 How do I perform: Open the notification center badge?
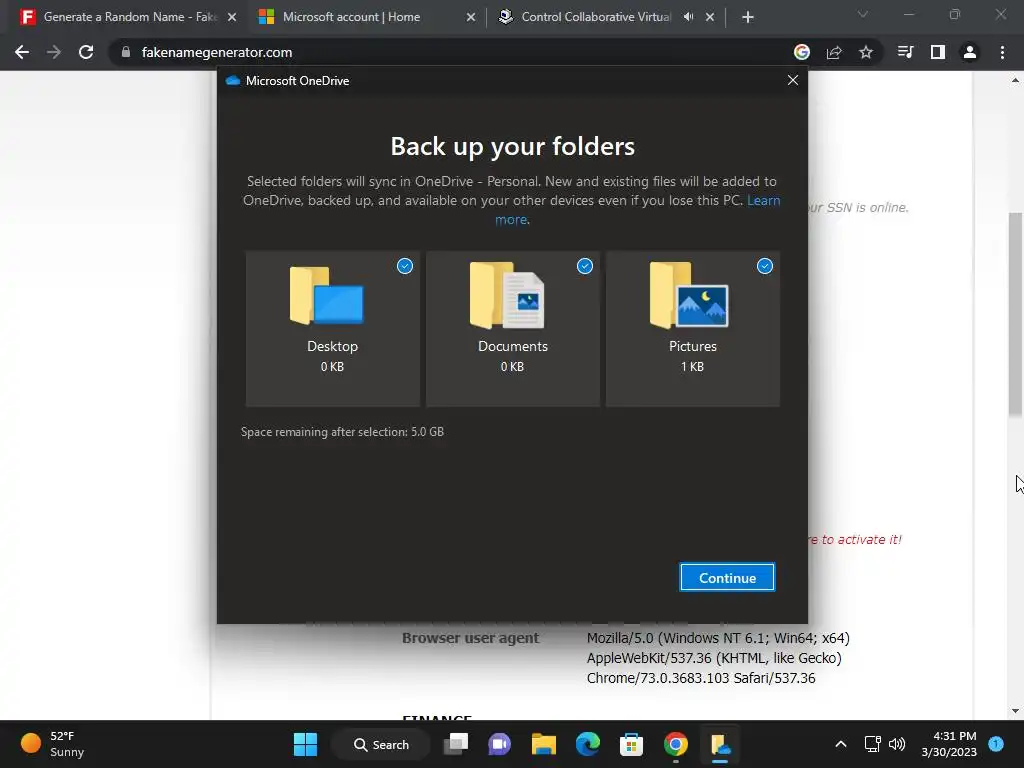click(996, 743)
